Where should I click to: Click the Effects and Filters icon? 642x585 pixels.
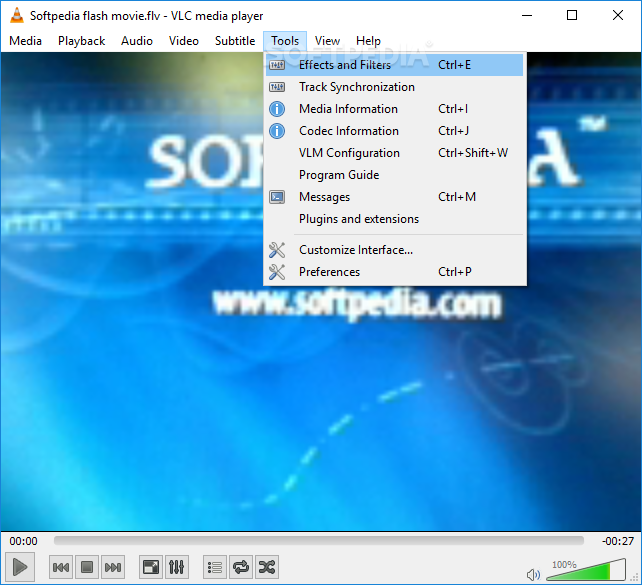[277, 65]
